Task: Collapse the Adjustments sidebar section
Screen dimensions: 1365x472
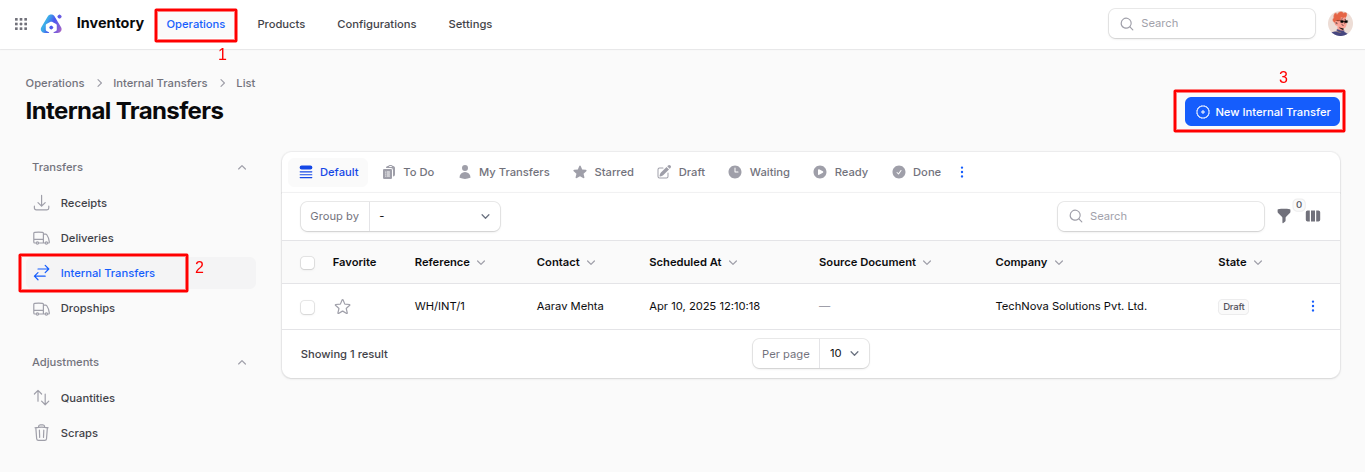Action: [241, 362]
